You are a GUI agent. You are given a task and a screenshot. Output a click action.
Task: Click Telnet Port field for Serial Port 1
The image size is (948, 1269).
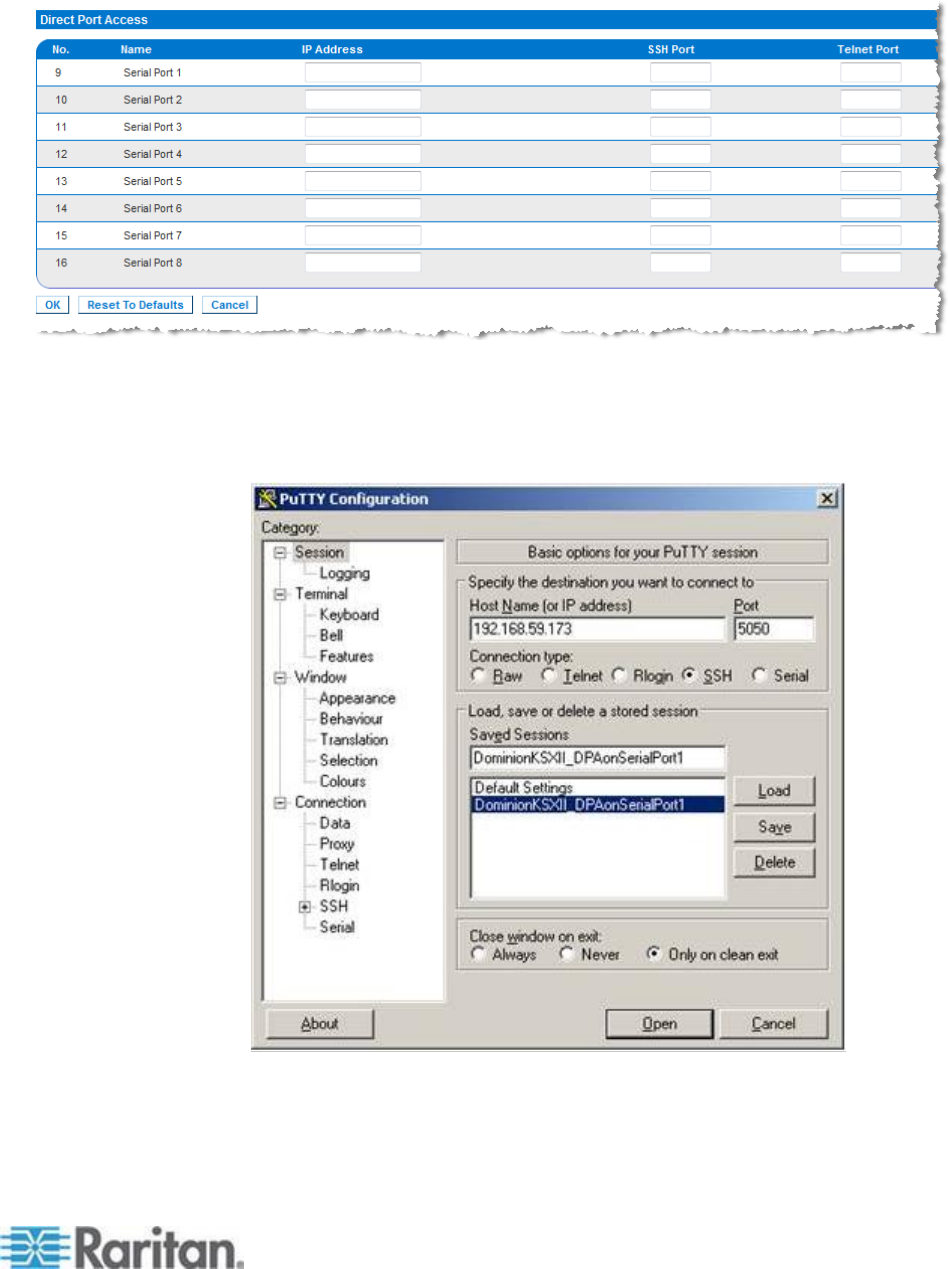[x=871, y=73]
